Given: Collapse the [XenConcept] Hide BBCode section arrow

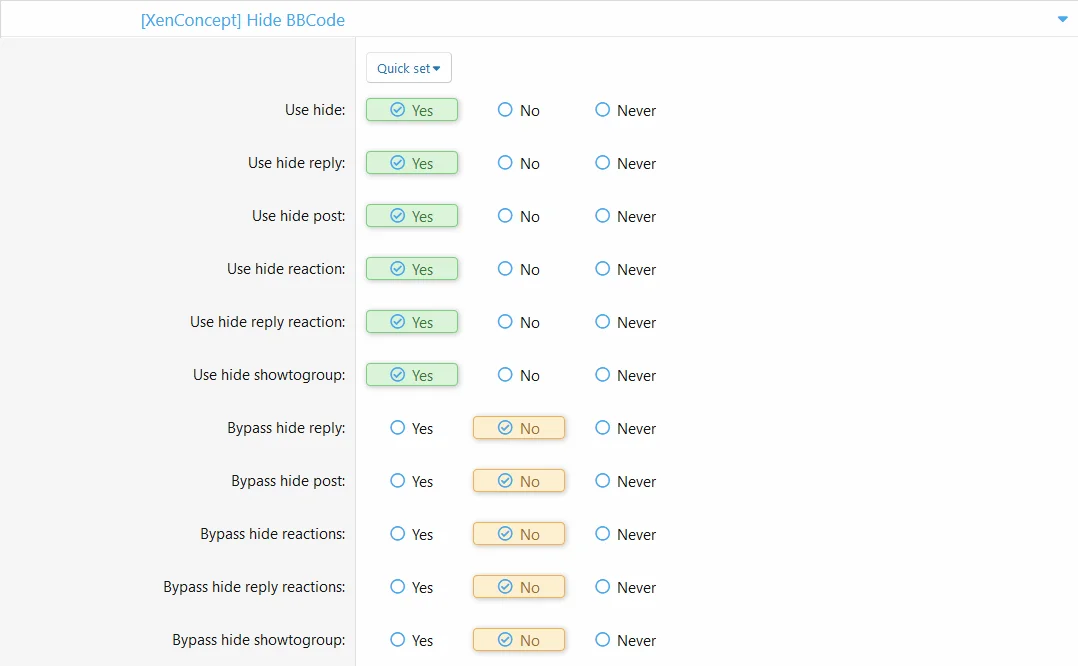Looking at the screenshot, I should [x=1062, y=19].
